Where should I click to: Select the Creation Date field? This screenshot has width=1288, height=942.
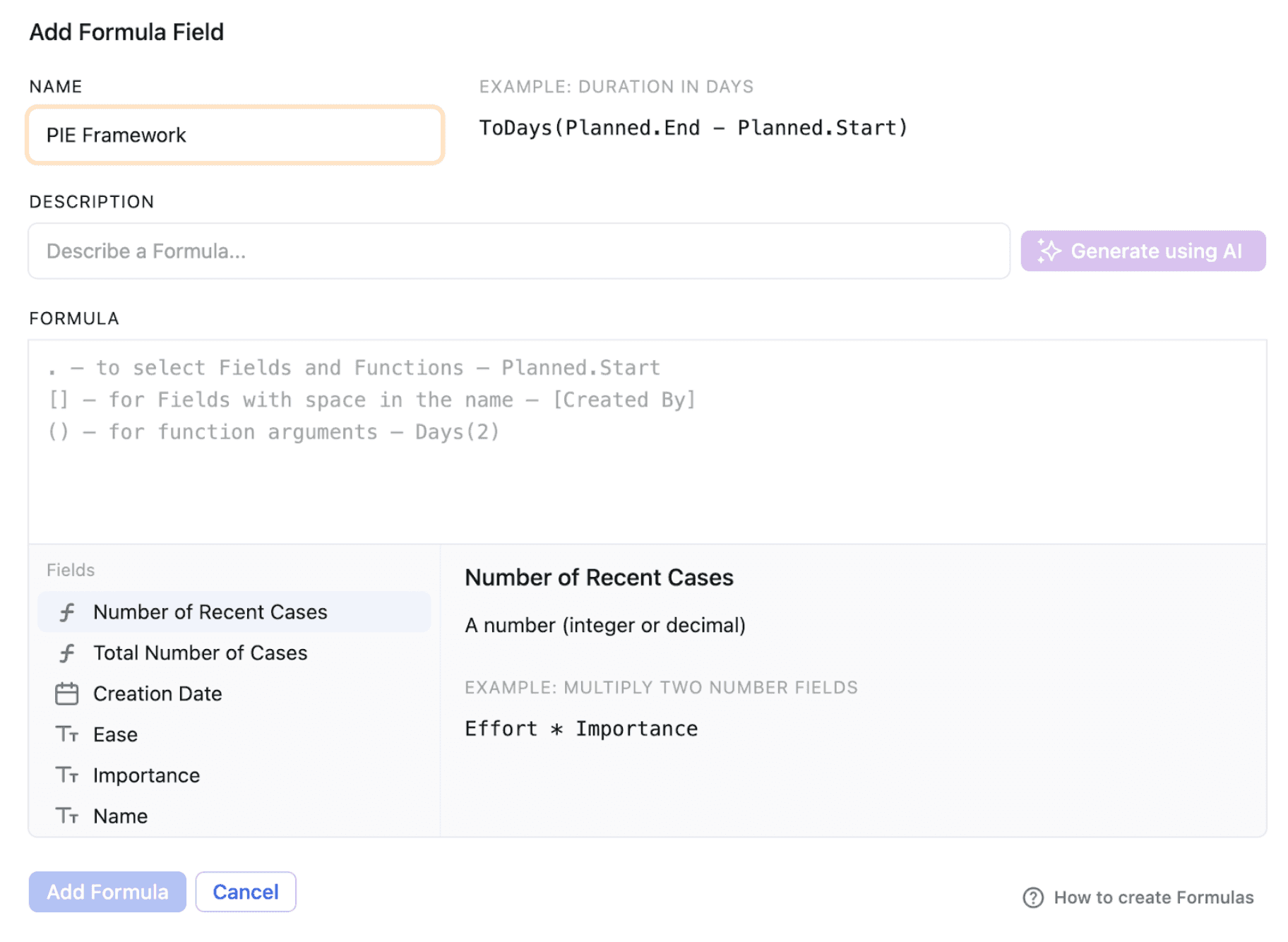pos(157,693)
